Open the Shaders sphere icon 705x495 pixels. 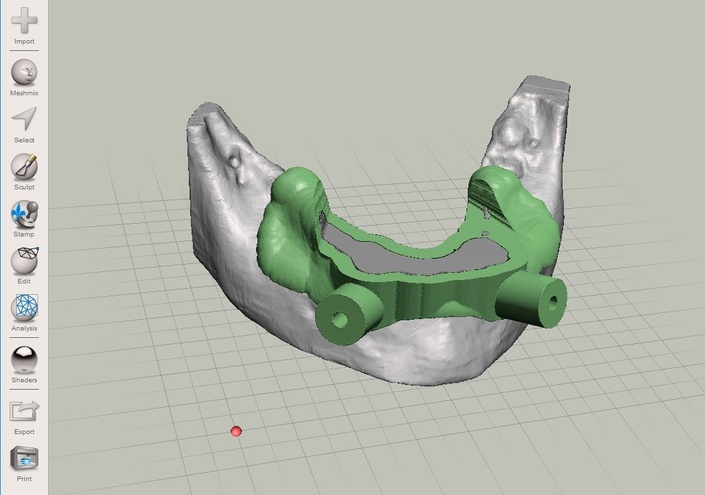pyautogui.click(x=24, y=360)
